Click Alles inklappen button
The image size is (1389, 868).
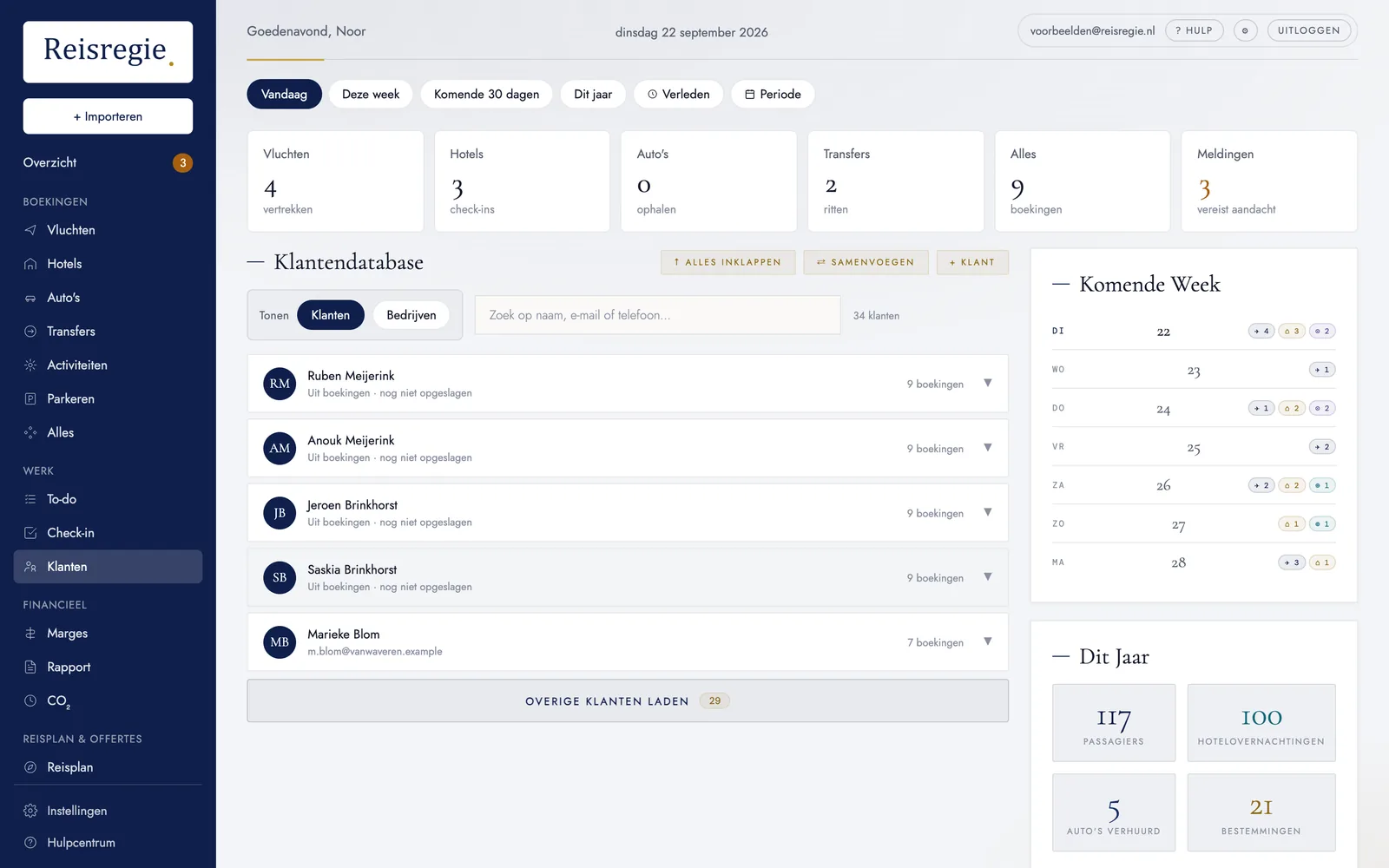tap(727, 262)
